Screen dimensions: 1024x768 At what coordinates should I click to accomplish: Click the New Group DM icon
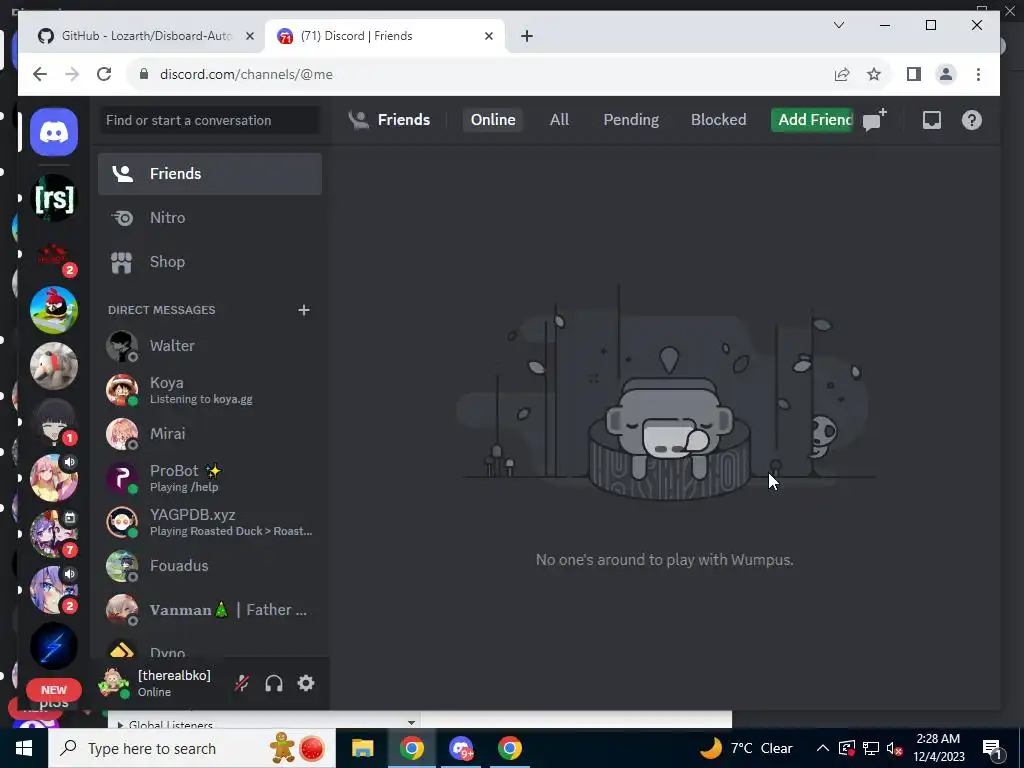[x=874, y=120]
